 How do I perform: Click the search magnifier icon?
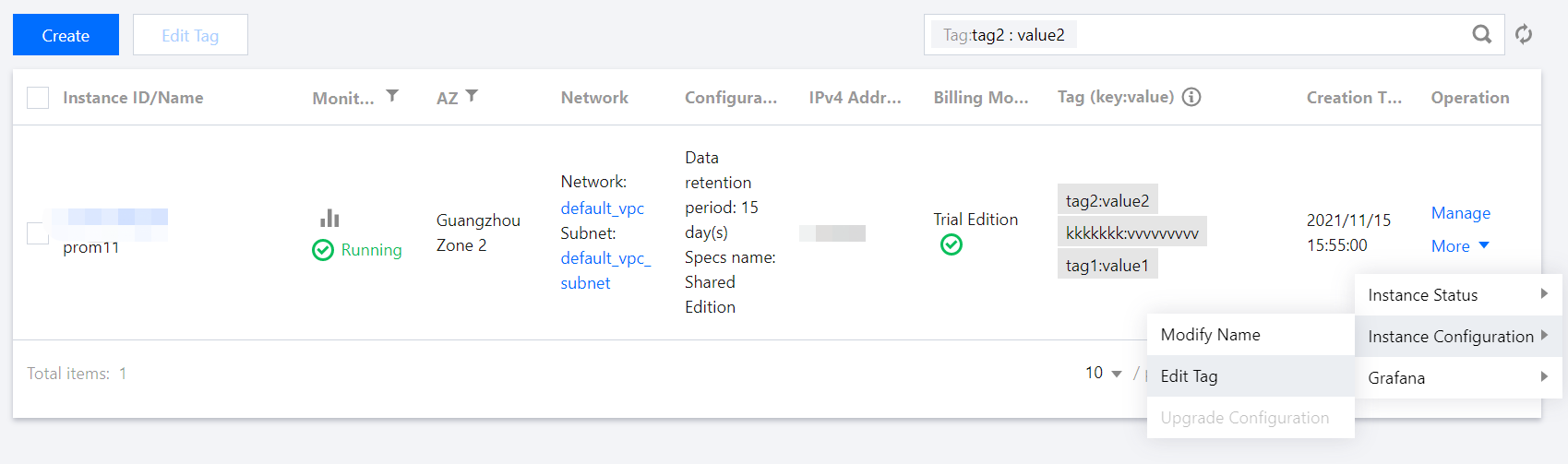1481,34
